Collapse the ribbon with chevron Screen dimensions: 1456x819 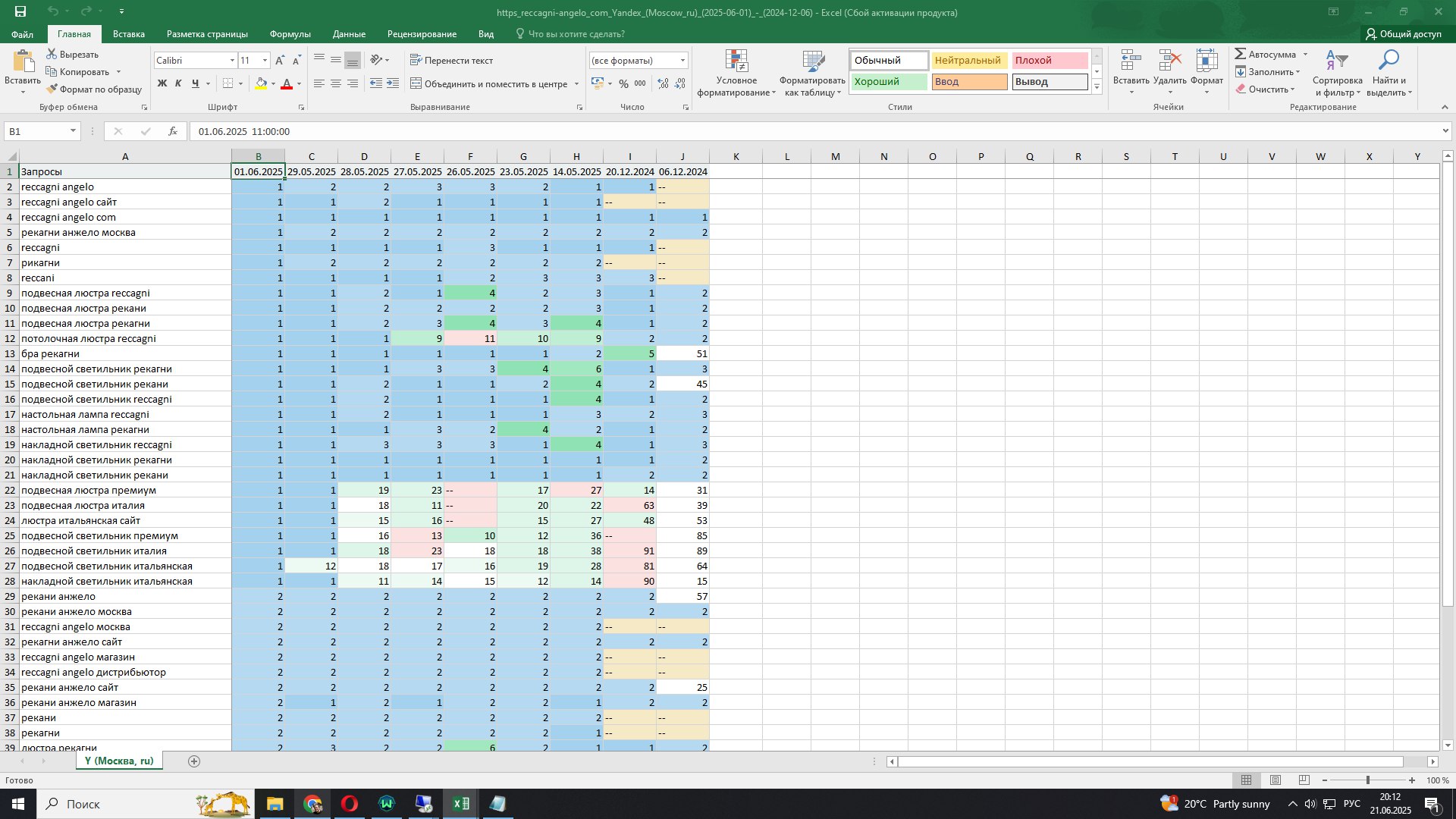pyautogui.click(x=1445, y=107)
